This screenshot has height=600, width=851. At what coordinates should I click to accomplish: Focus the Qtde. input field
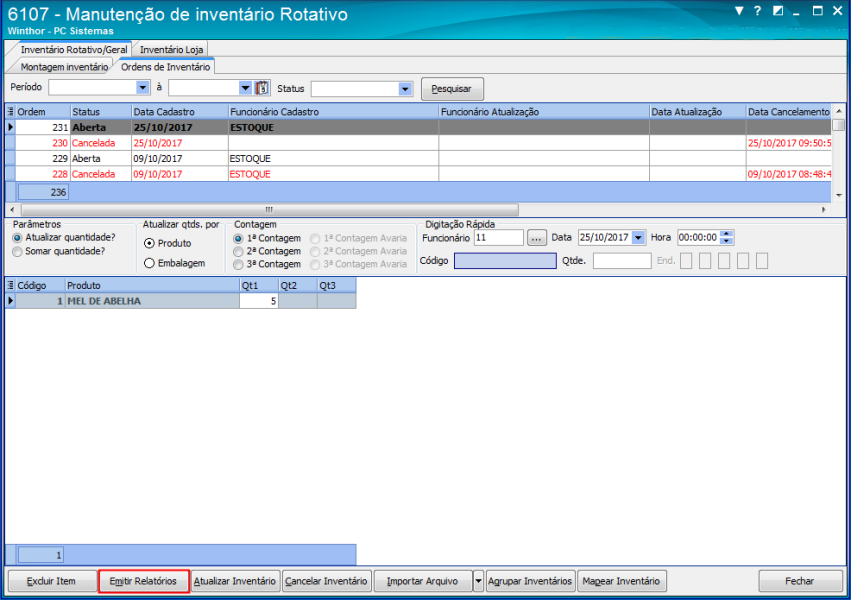[622, 261]
